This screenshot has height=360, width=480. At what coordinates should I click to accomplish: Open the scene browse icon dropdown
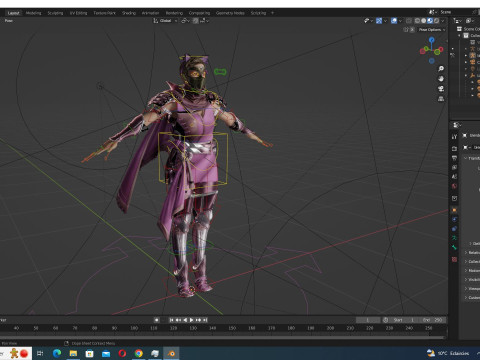pos(432,12)
